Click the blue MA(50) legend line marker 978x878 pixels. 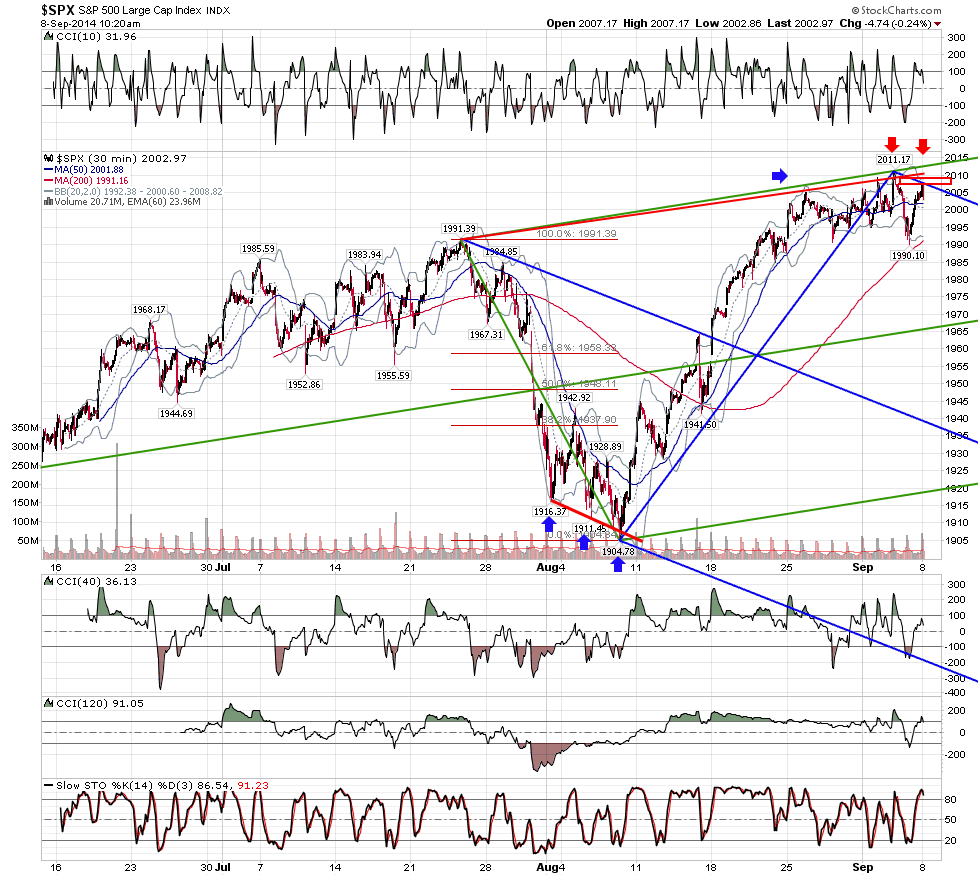(49, 170)
